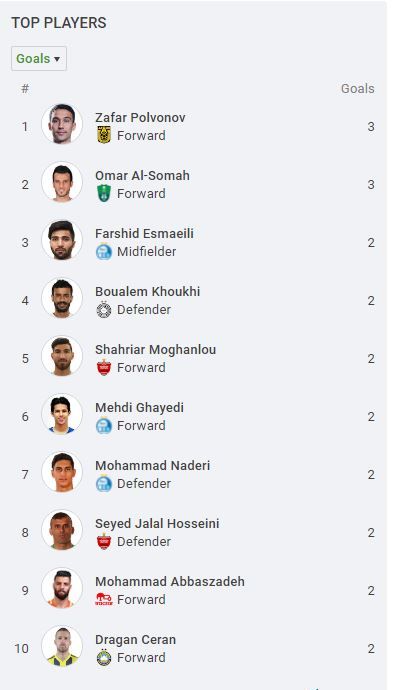This screenshot has height=690, width=397.
Task: Open the Goals dropdown selector
Action: coord(39,59)
